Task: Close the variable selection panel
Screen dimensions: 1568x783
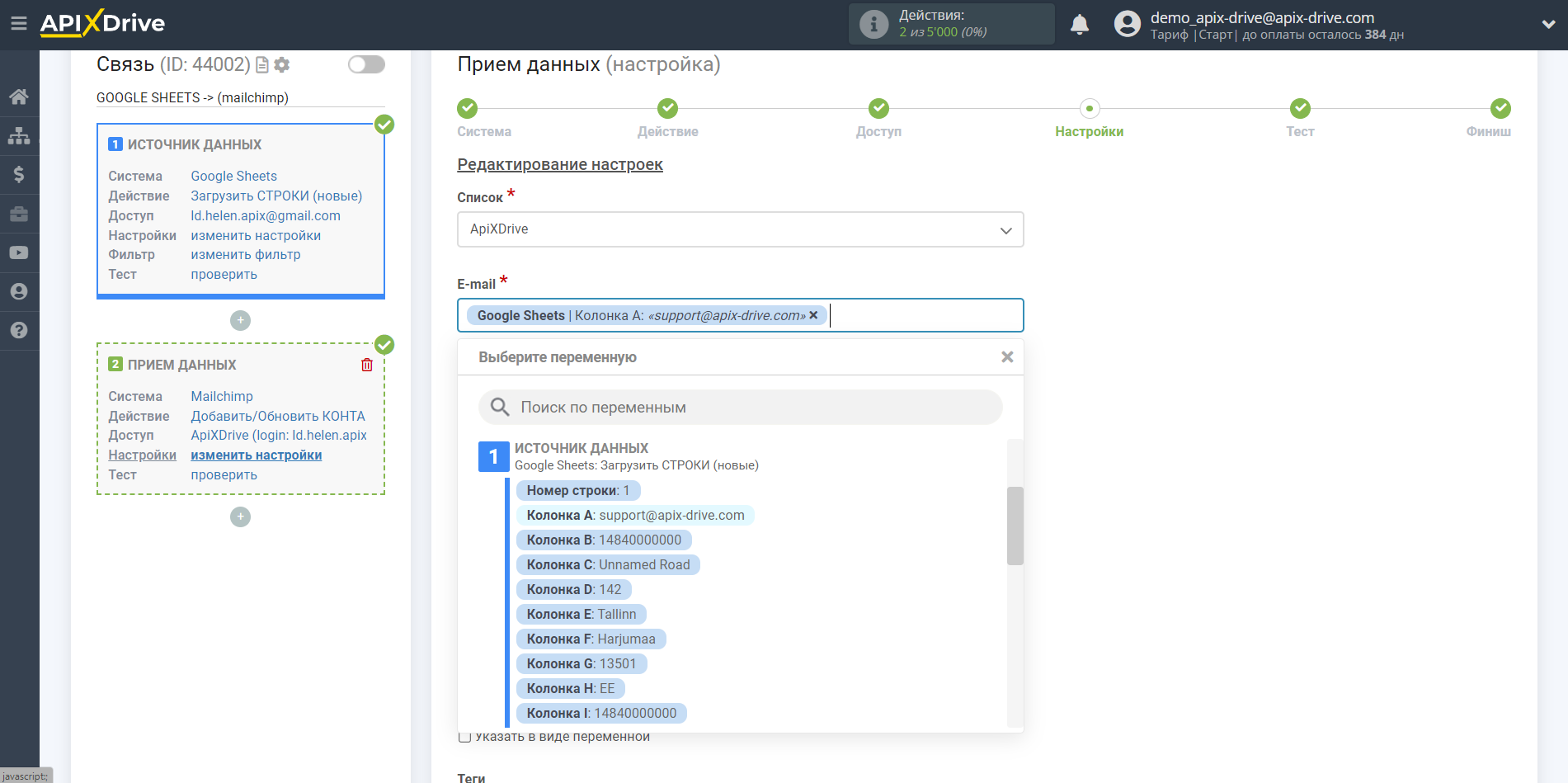Action: pos(1007,356)
